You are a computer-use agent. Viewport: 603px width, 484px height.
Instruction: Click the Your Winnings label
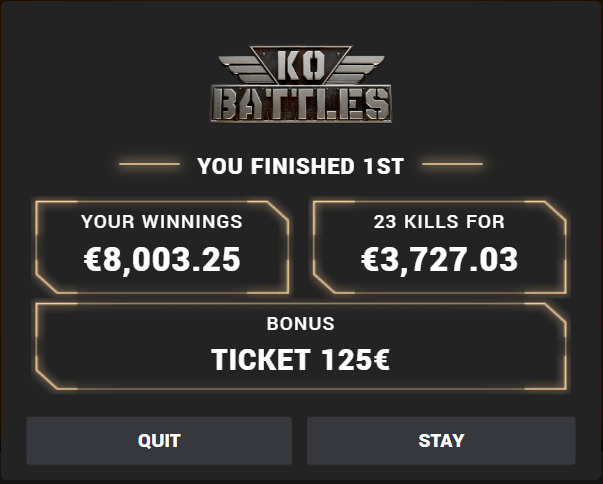click(x=162, y=221)
